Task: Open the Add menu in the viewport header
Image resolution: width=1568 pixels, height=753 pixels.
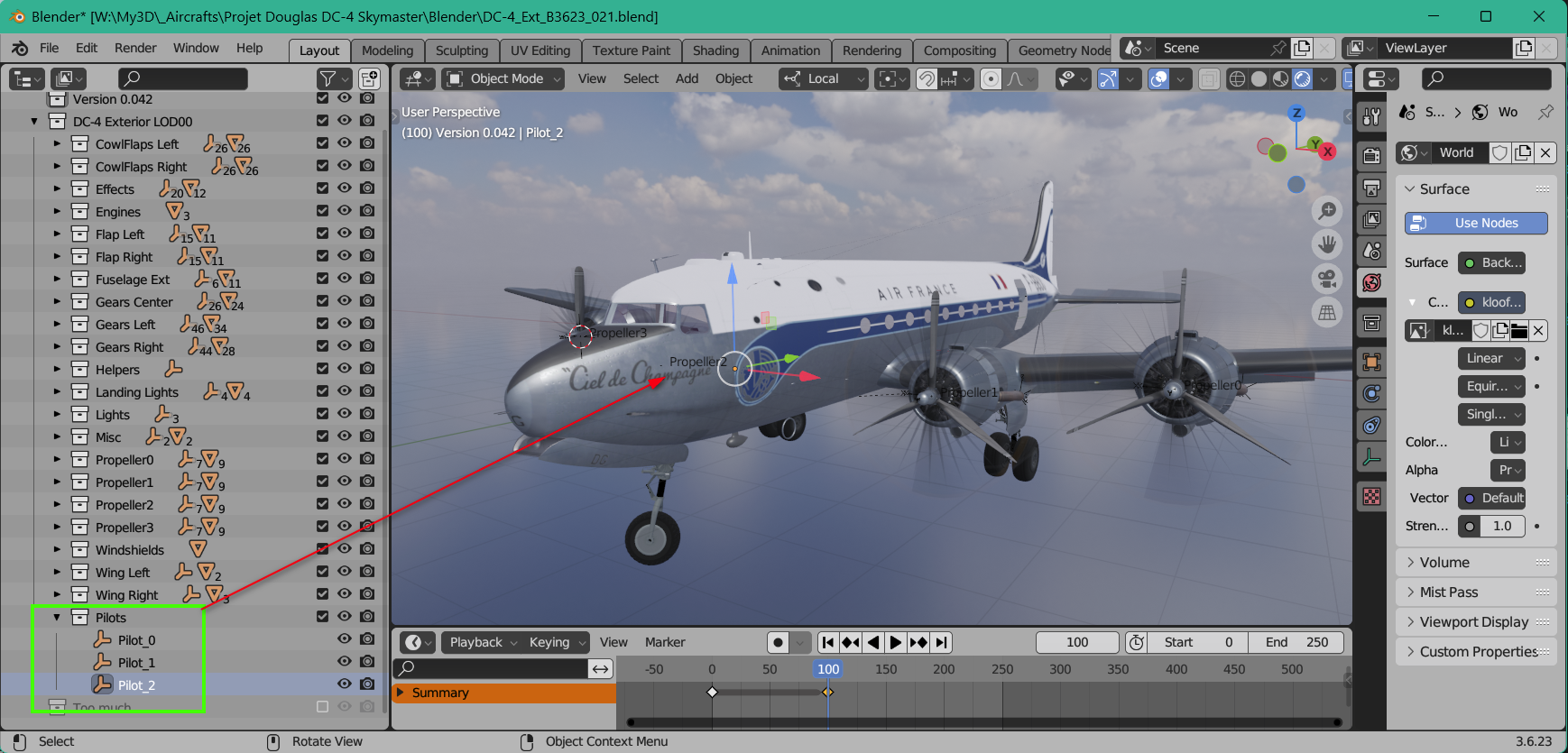Action: coord(687,78)
